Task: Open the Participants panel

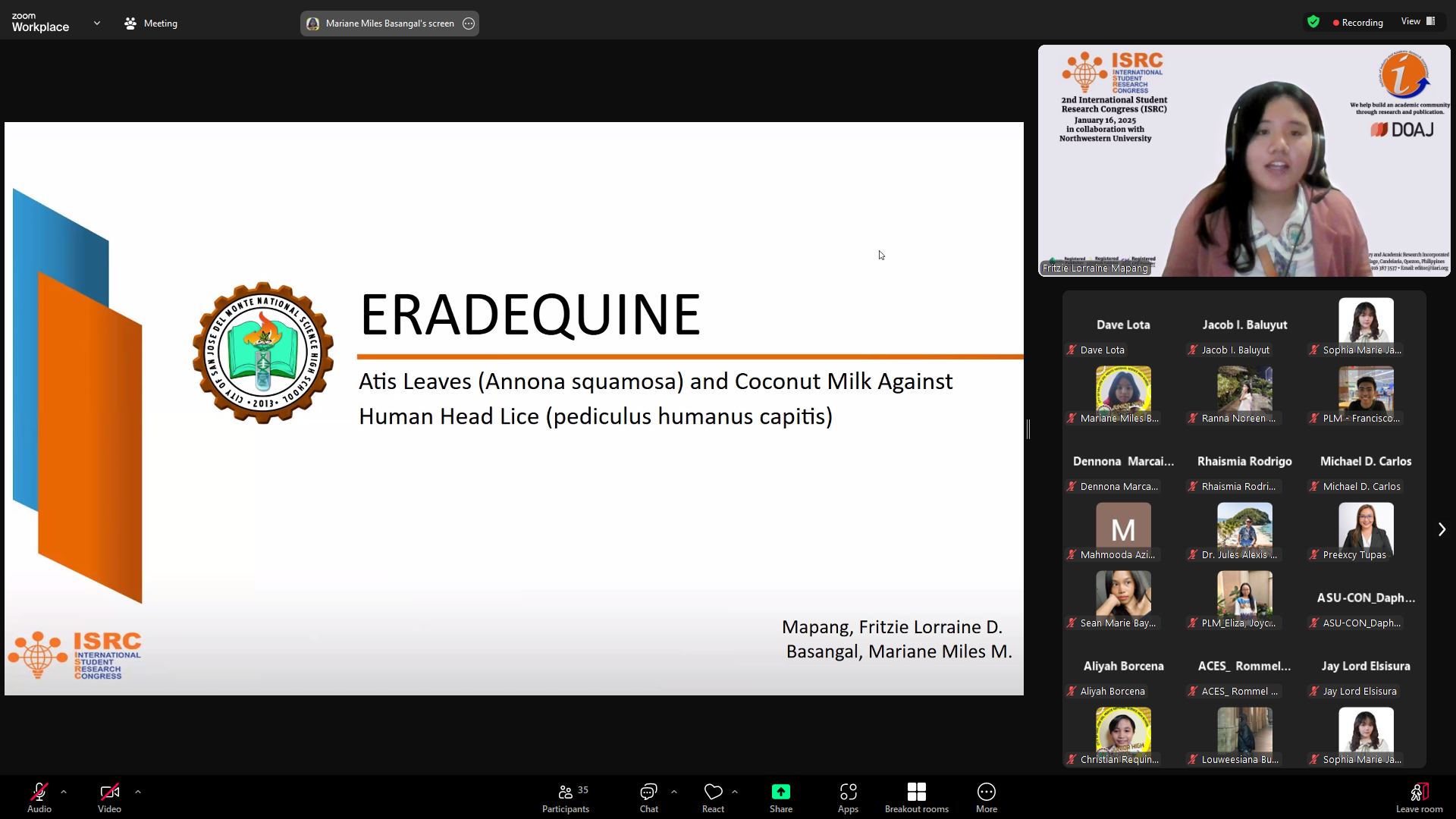Action: 565,798
